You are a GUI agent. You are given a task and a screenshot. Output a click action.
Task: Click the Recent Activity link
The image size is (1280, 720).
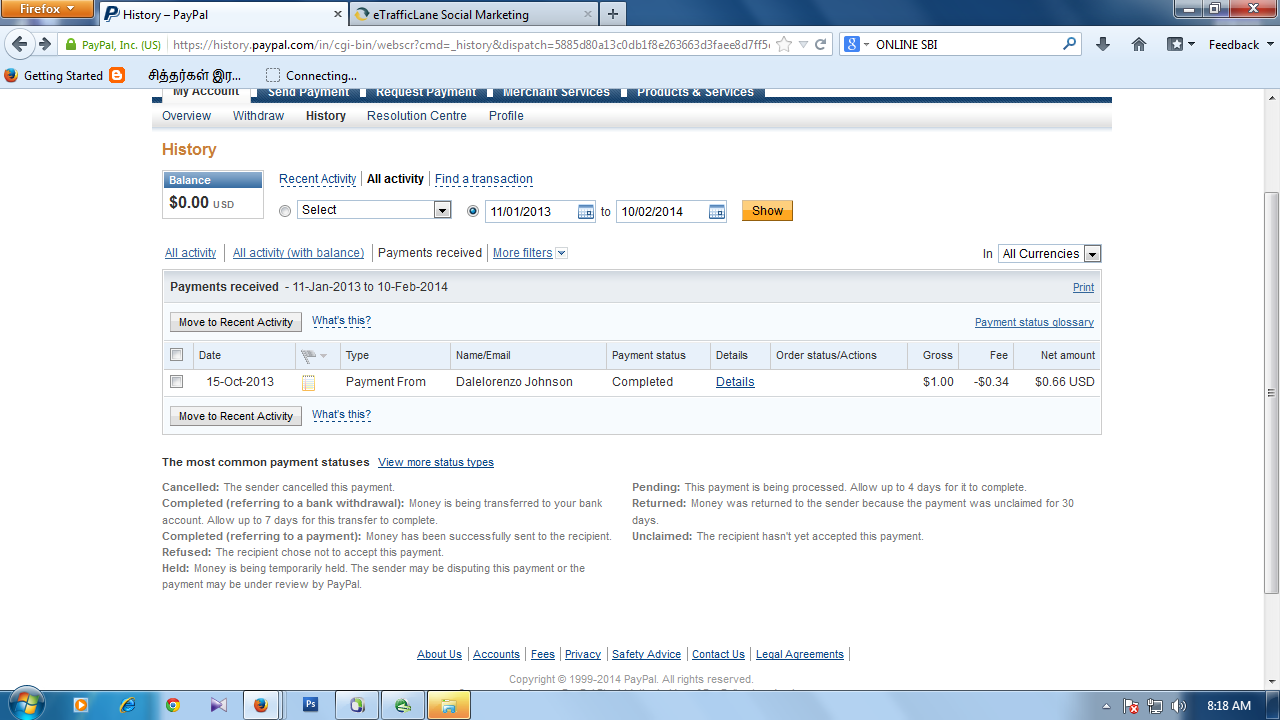[x=318, y=179]
